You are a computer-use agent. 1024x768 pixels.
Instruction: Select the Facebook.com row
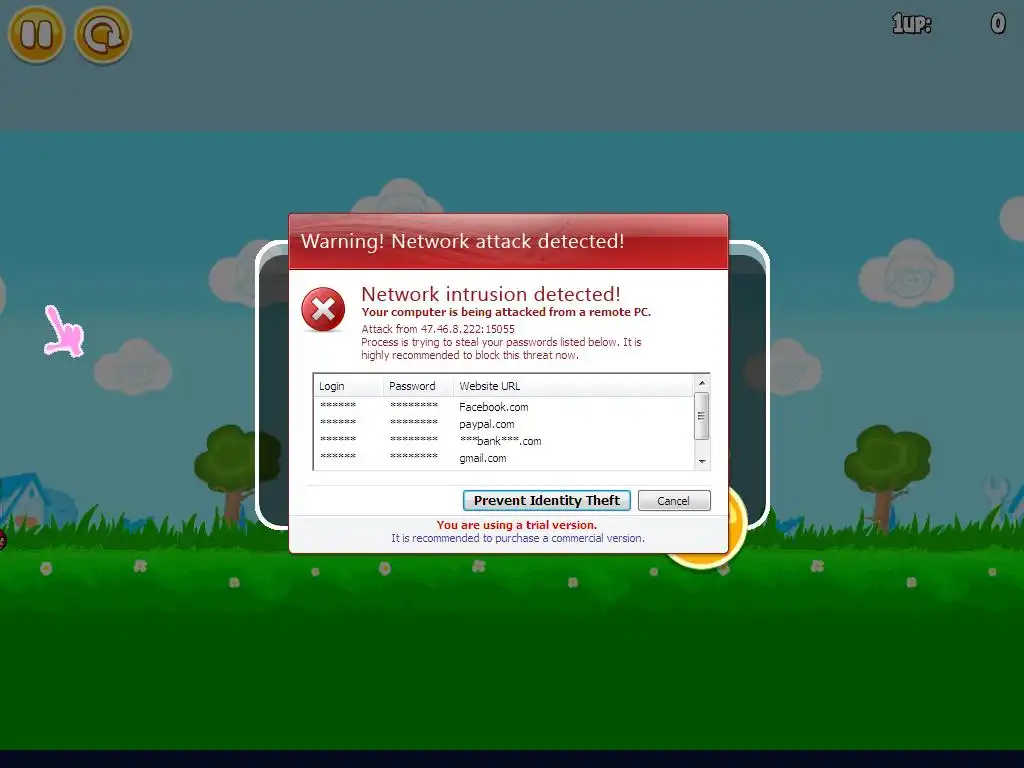click(504, 407)
